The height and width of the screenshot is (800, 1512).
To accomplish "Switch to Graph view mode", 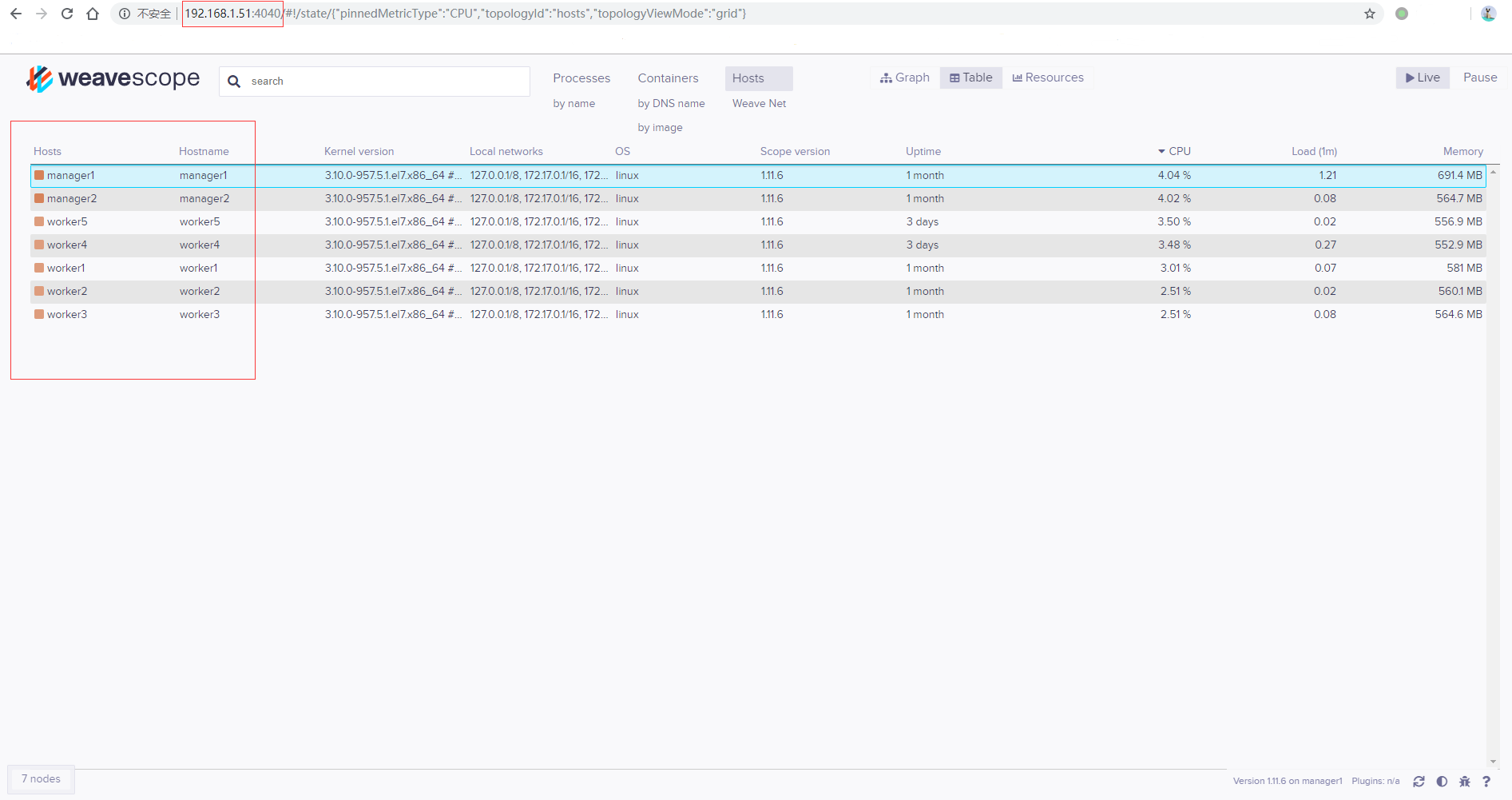I will (905, 78).
